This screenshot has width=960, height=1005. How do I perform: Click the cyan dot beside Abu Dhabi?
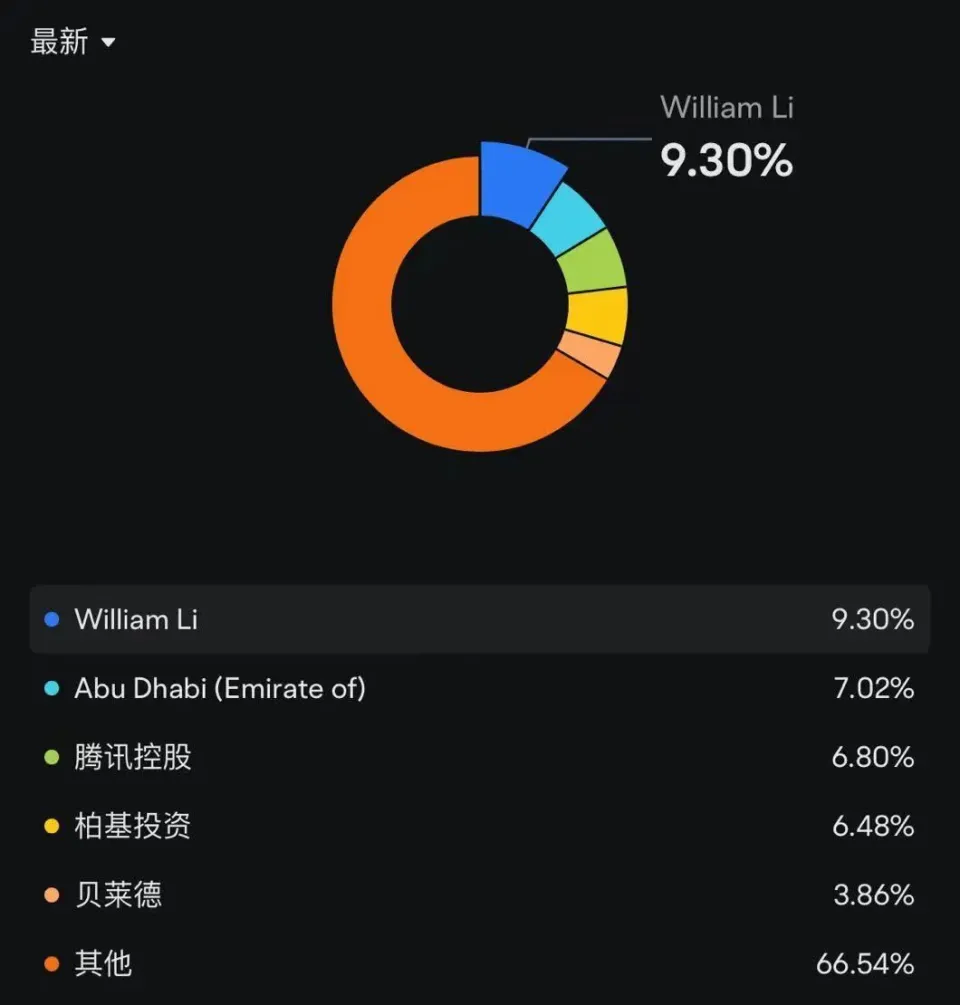pyautogui.click(x=52, y=688)
